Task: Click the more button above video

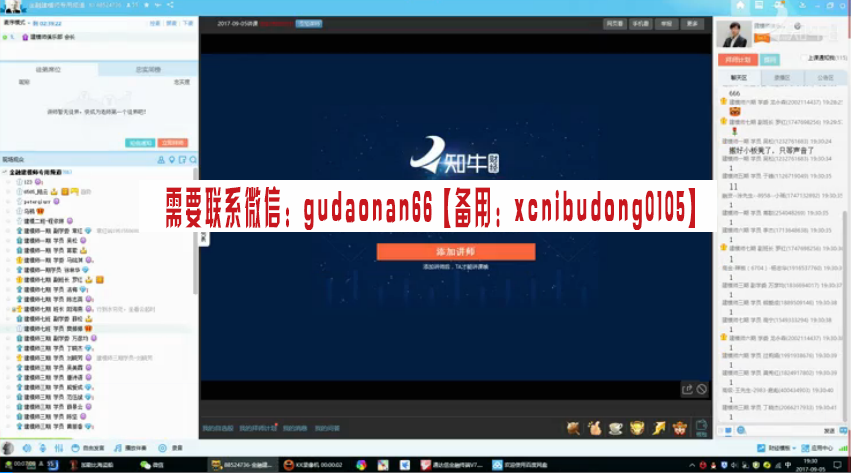Action: 693,24
